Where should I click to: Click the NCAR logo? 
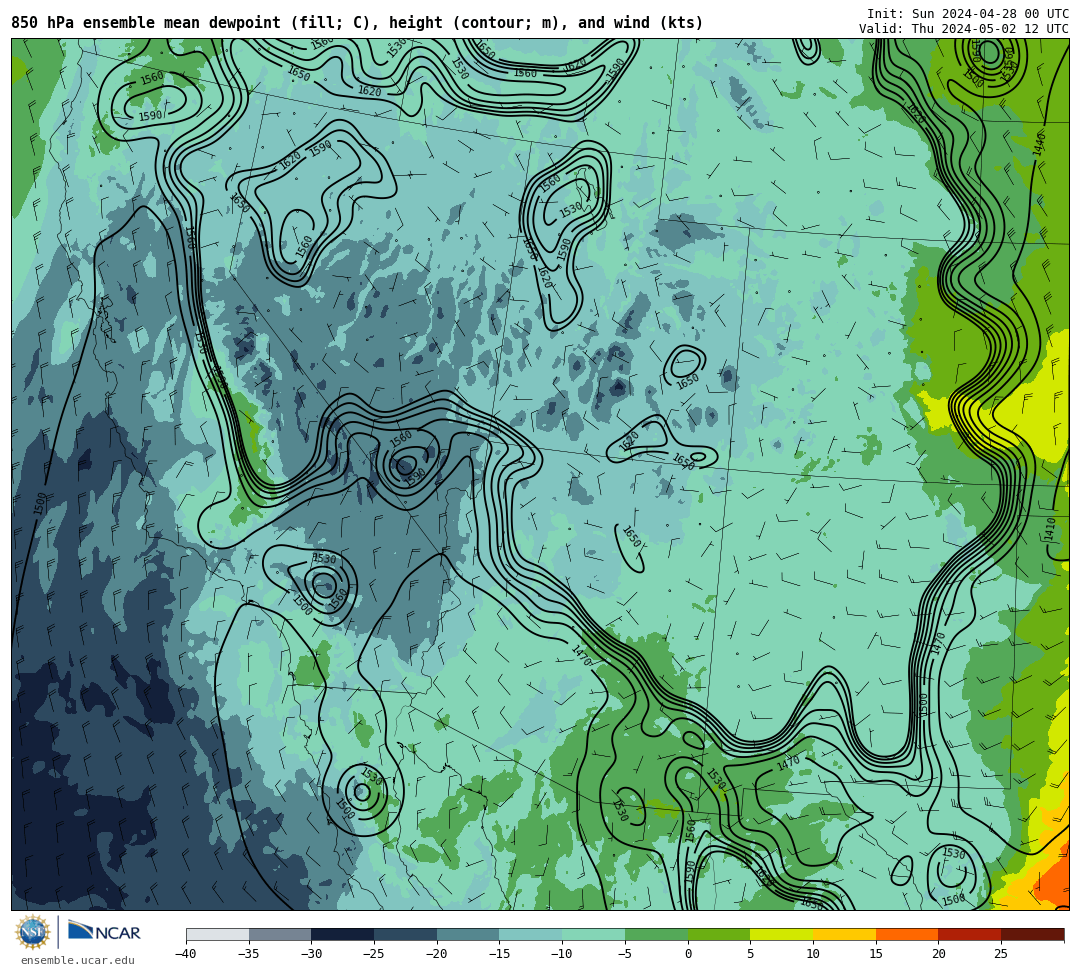click(x=104, y=932)
